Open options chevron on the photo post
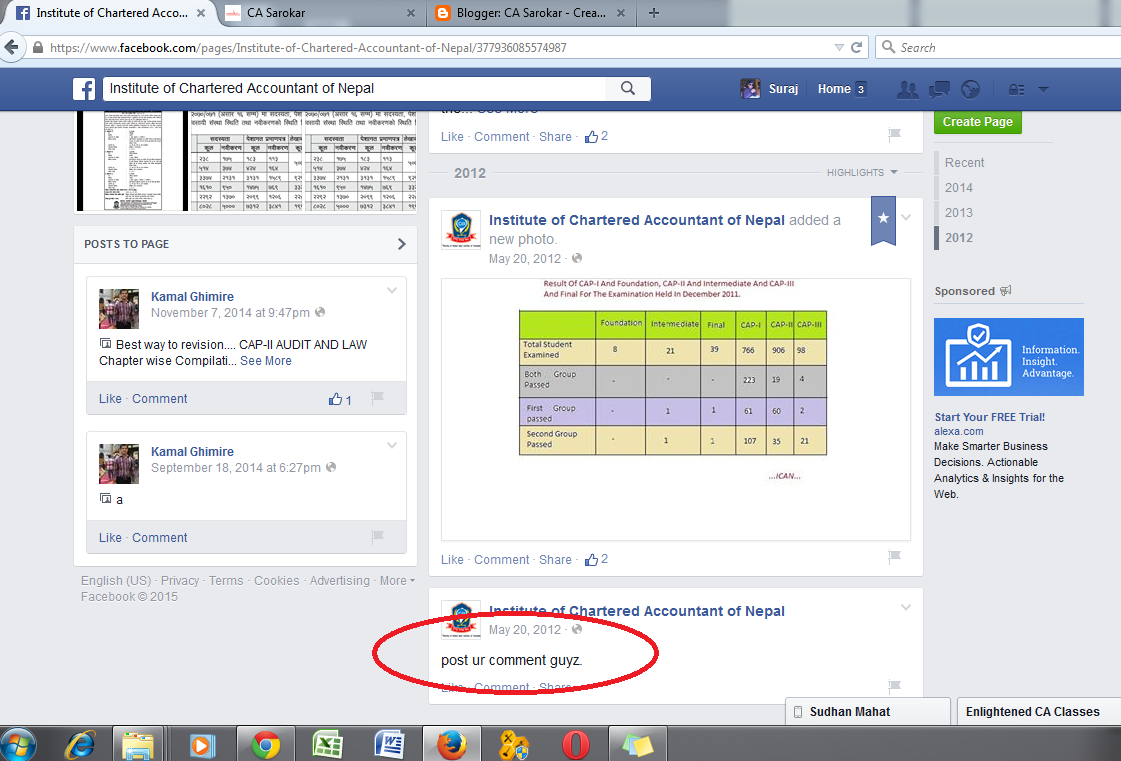This screenshot has width=1121, height=761. (x=906, y=217)
